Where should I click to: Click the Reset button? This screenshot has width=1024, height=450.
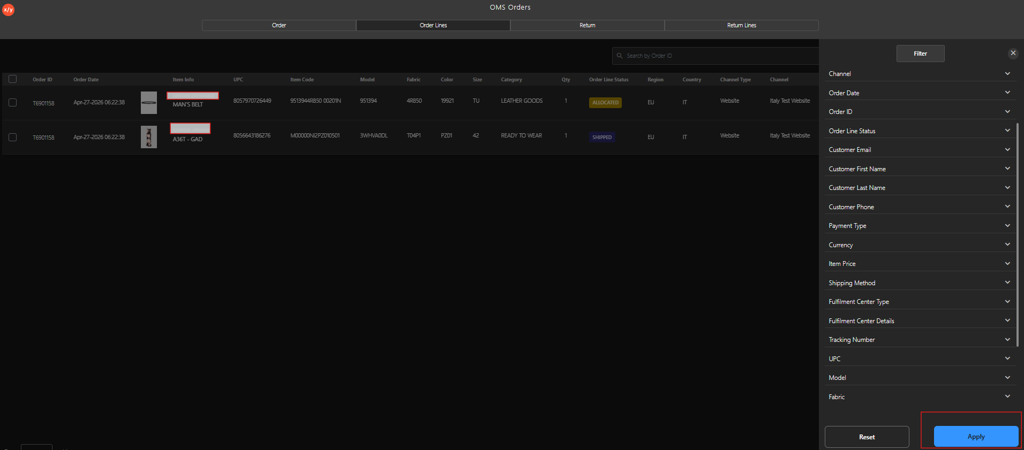[x=867, y=436]
